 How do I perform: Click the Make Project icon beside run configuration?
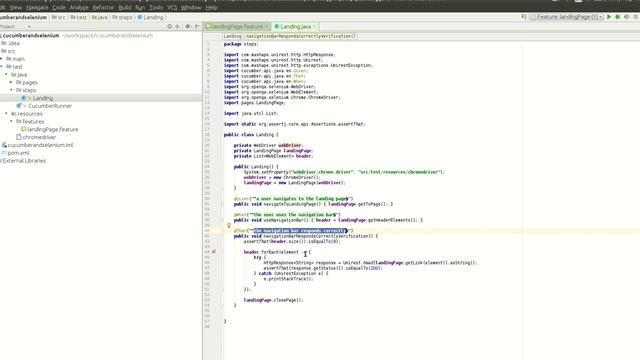tap(524, 17)
